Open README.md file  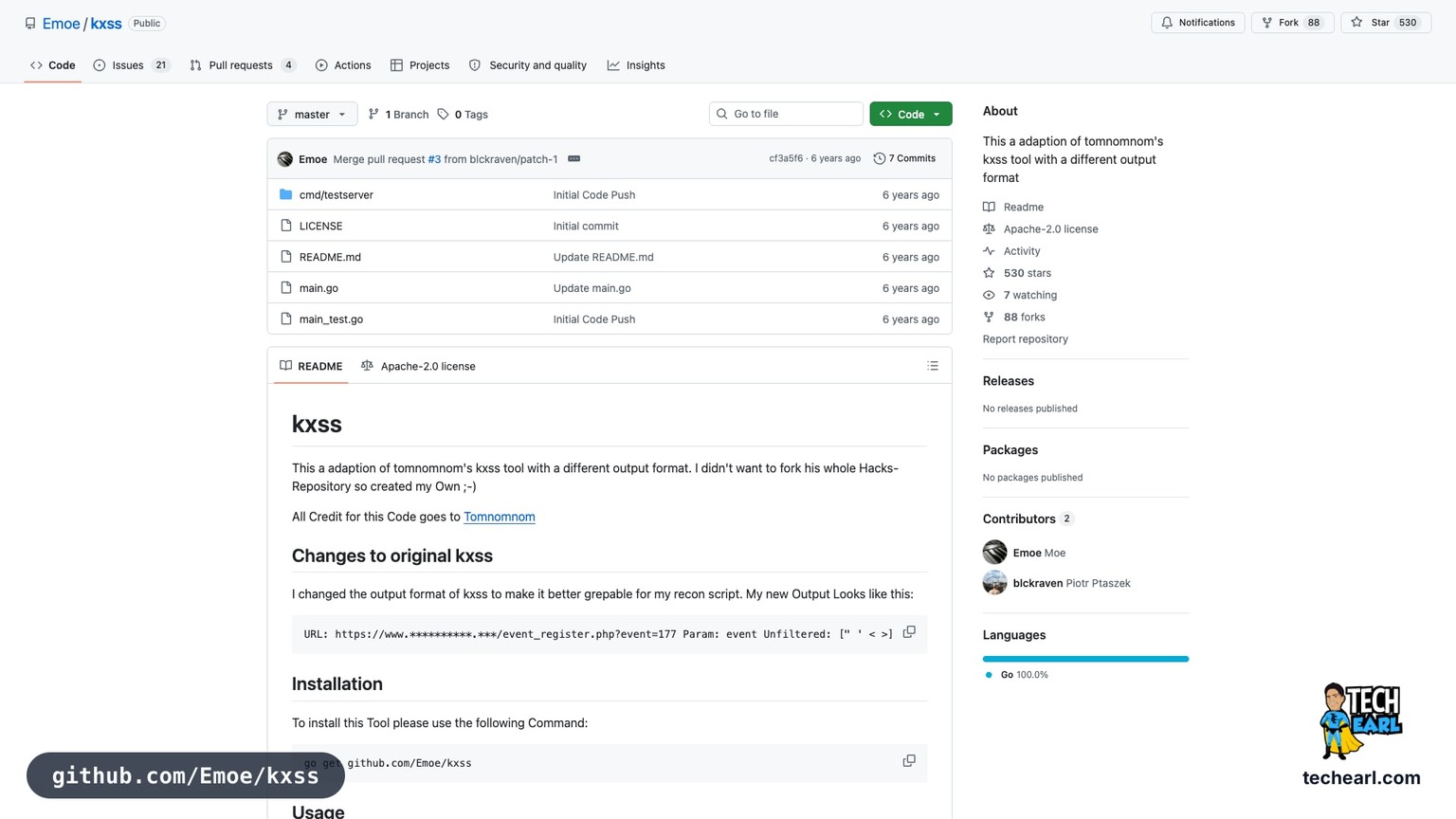[x=330, y=257]
